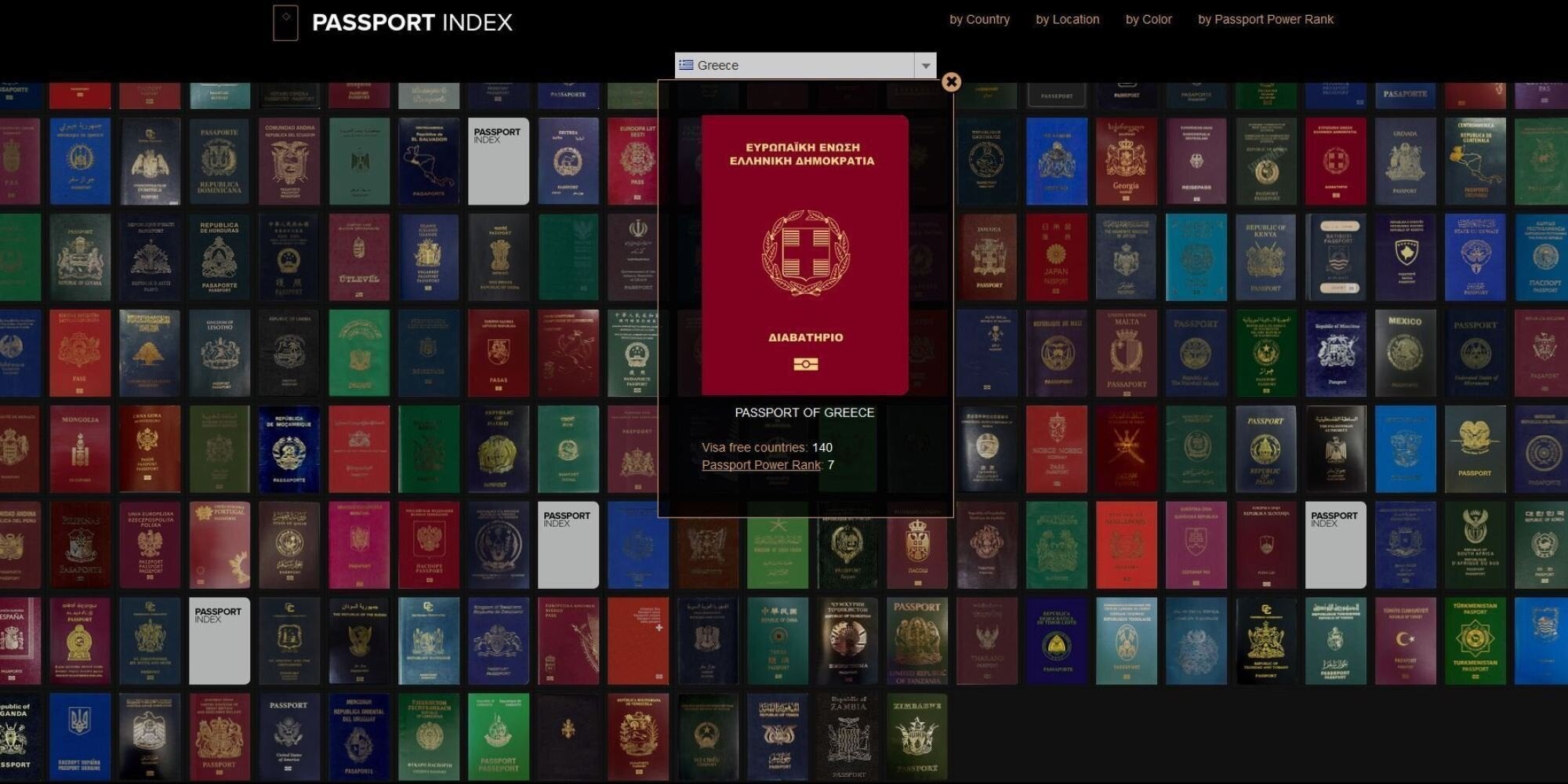The image size is (1568, 784).
Task: Select the Portugal passport thumbnail
Action: click(220, 545)
